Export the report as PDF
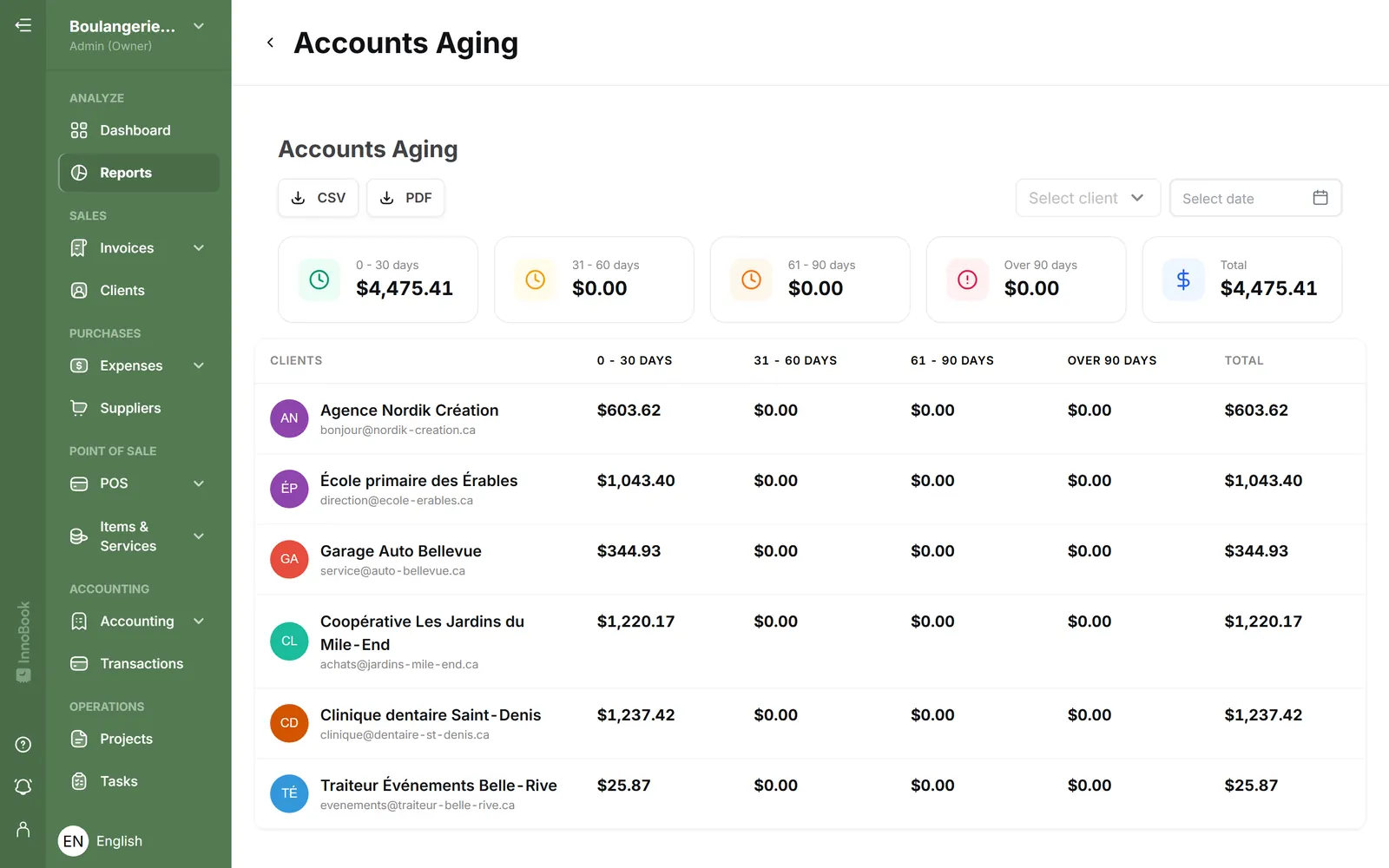This screenshot has width=1389, height=868. click(405, 198)
